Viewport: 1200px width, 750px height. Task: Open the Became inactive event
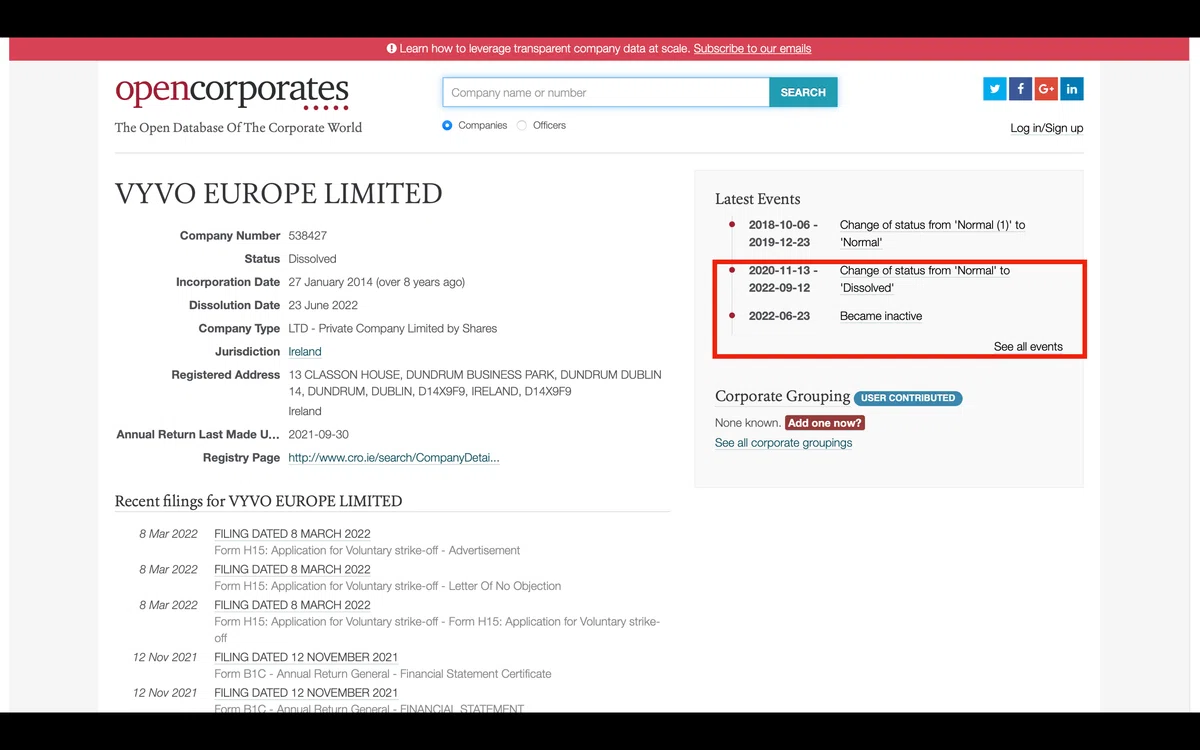click(881, 316)
